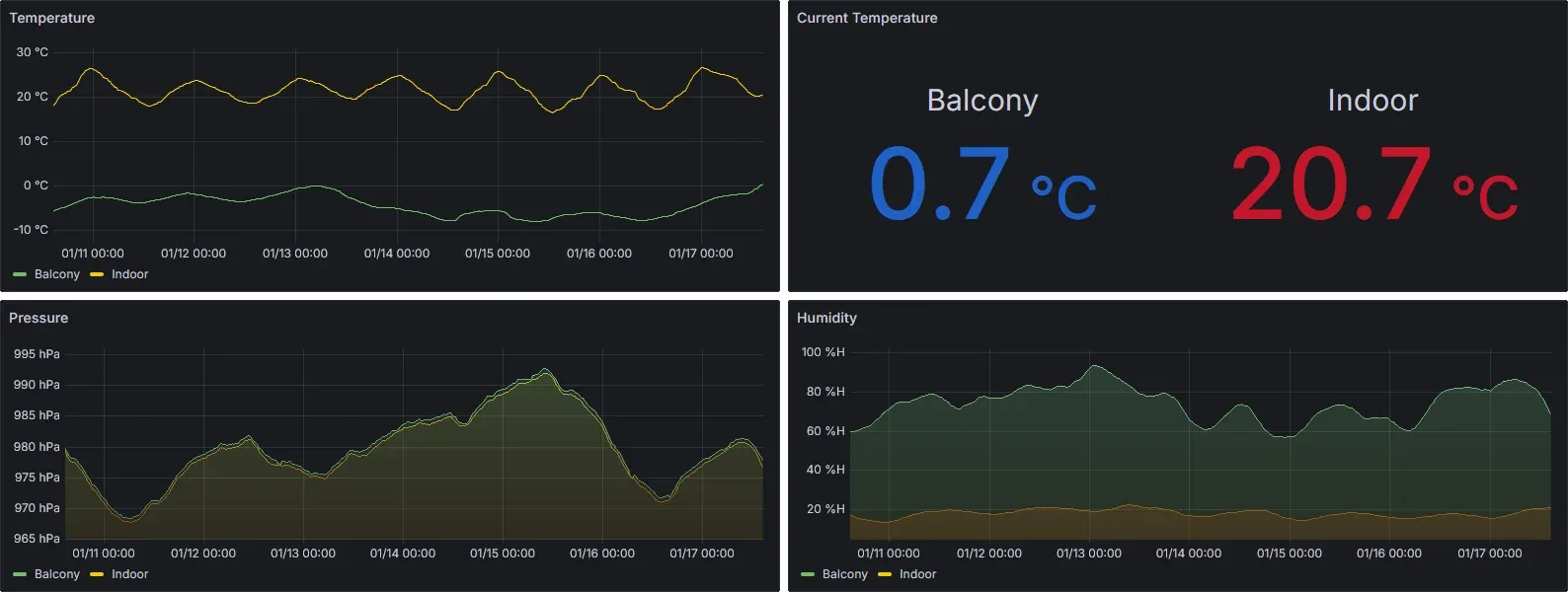Screen dimensions: 1568x592
Task: Open the Humidity panel title menu
Action: [x=826, y=318]
